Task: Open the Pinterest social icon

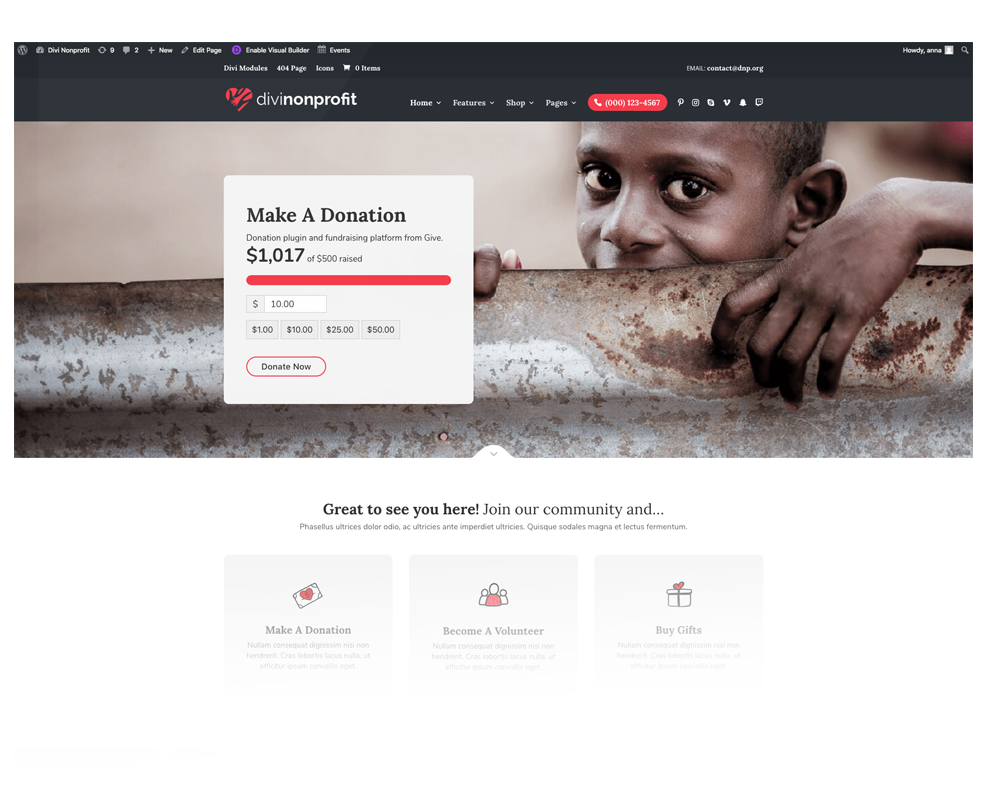Action: tap(680, 102)
